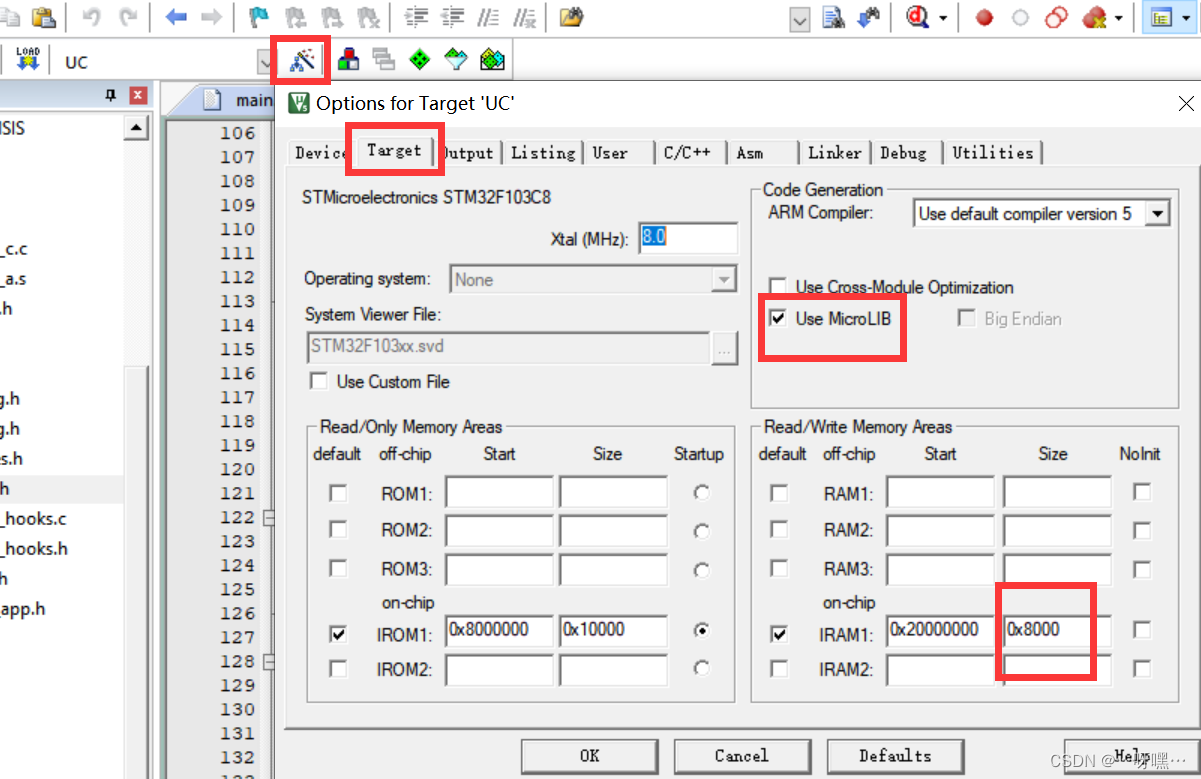Open Find in Files folder-binoculars icon

(x=571, y=17)
